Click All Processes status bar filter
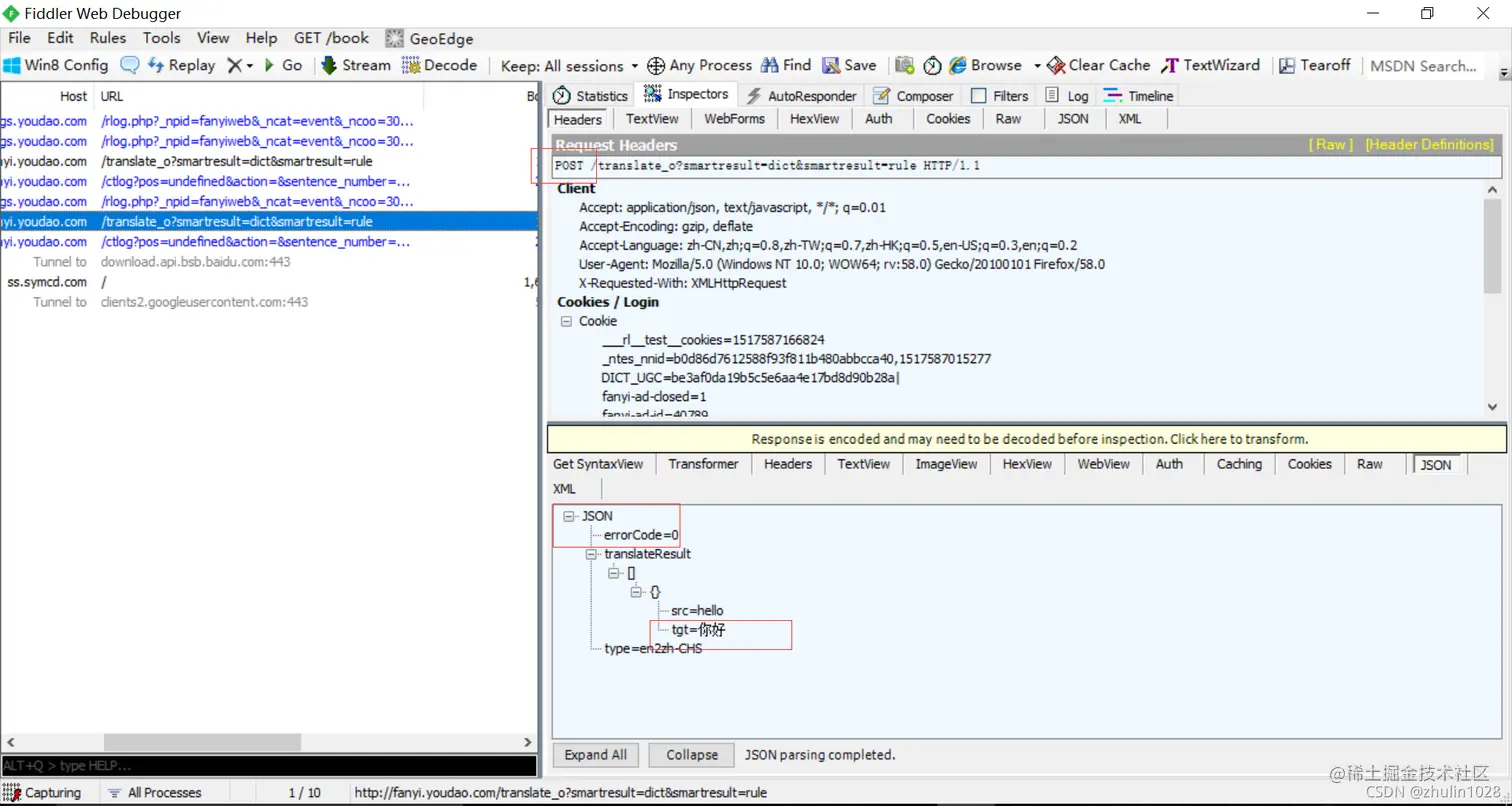1512x806 pixels. (x=154, y=792)
